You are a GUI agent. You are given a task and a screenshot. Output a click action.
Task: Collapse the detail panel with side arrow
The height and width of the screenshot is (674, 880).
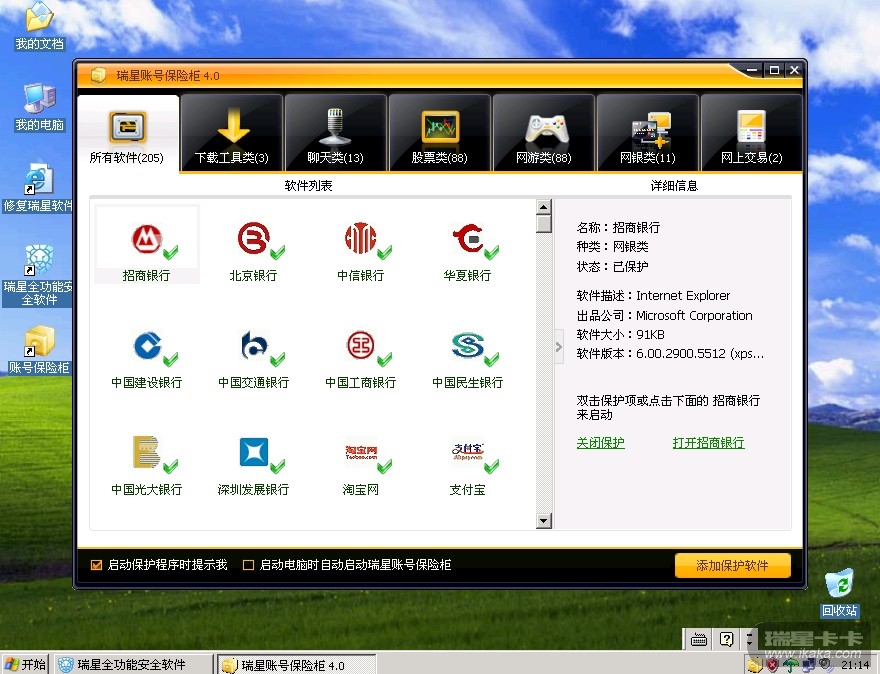[x=558, y=347]
